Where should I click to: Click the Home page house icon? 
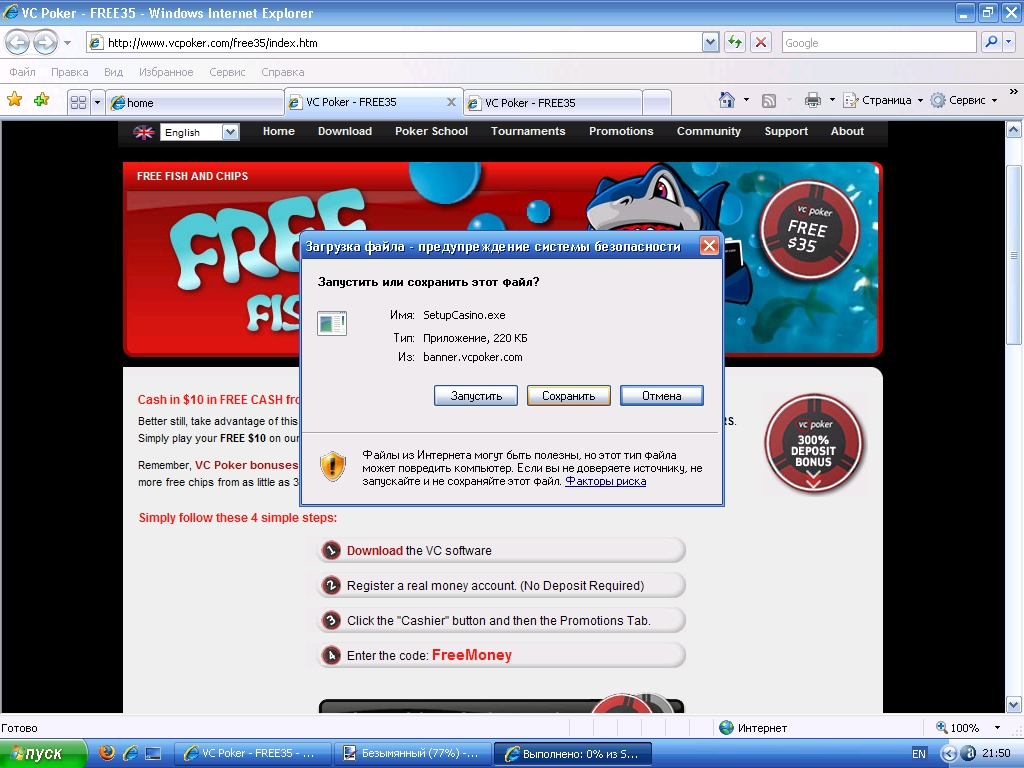point(727,100)
